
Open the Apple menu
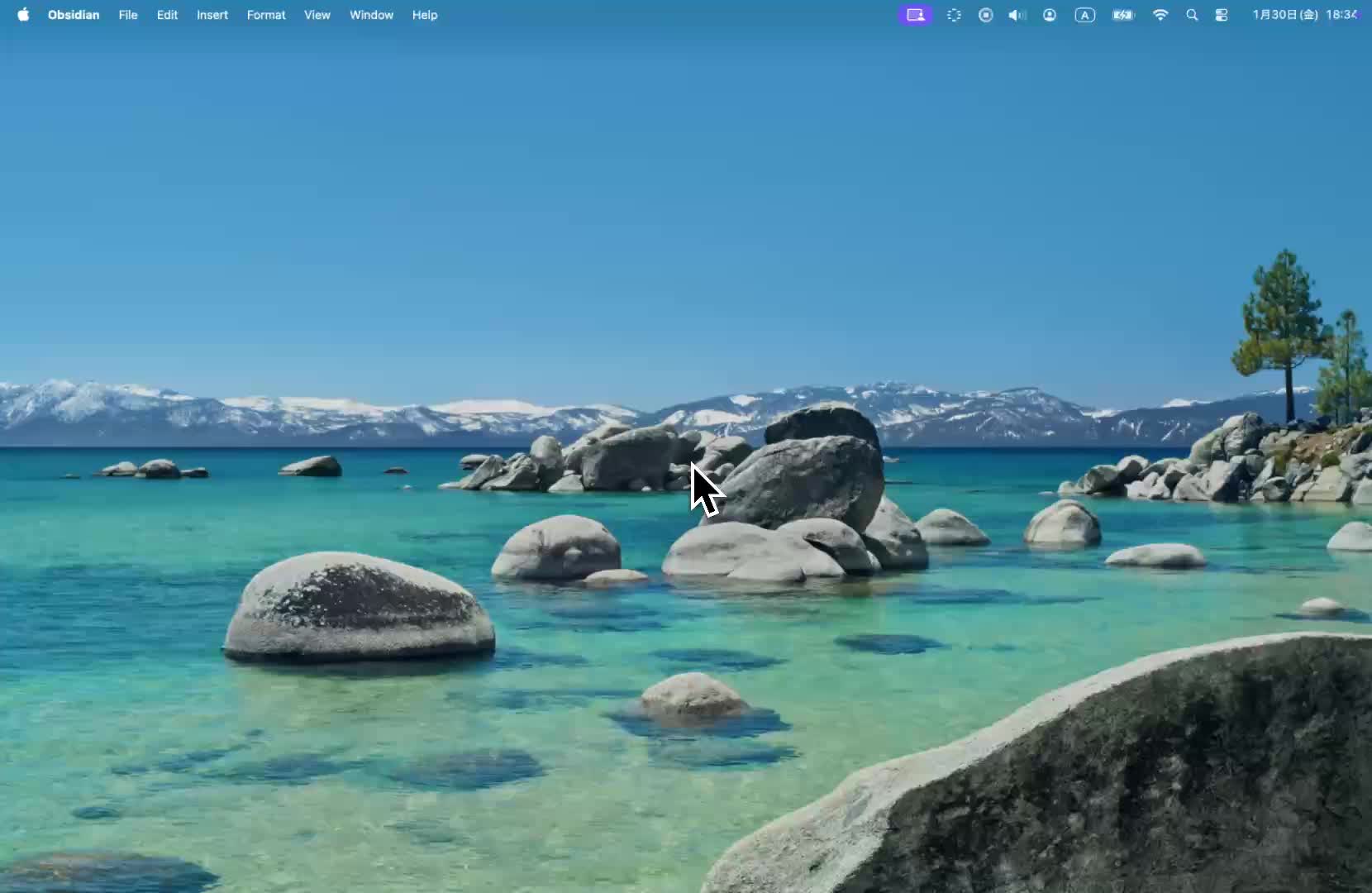pos(23,15)
